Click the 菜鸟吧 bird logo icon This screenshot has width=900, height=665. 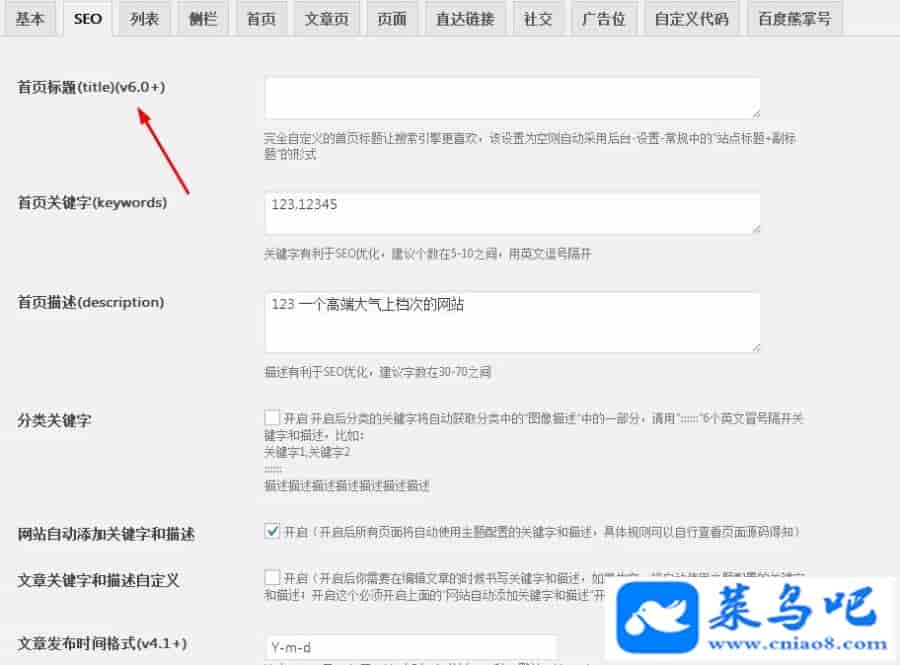pos(658,617)
